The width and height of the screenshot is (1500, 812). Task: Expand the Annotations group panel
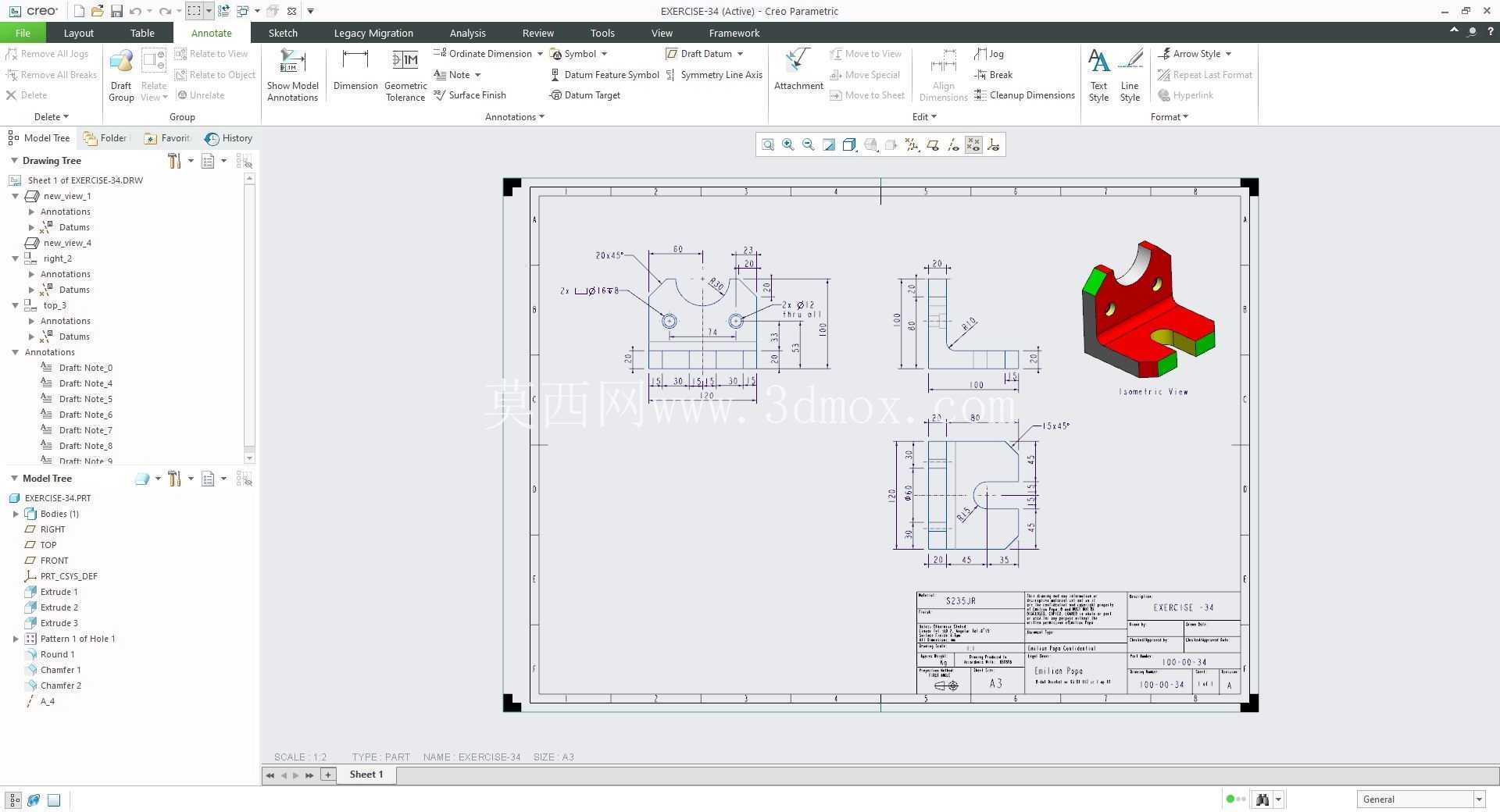pos(515,117)
